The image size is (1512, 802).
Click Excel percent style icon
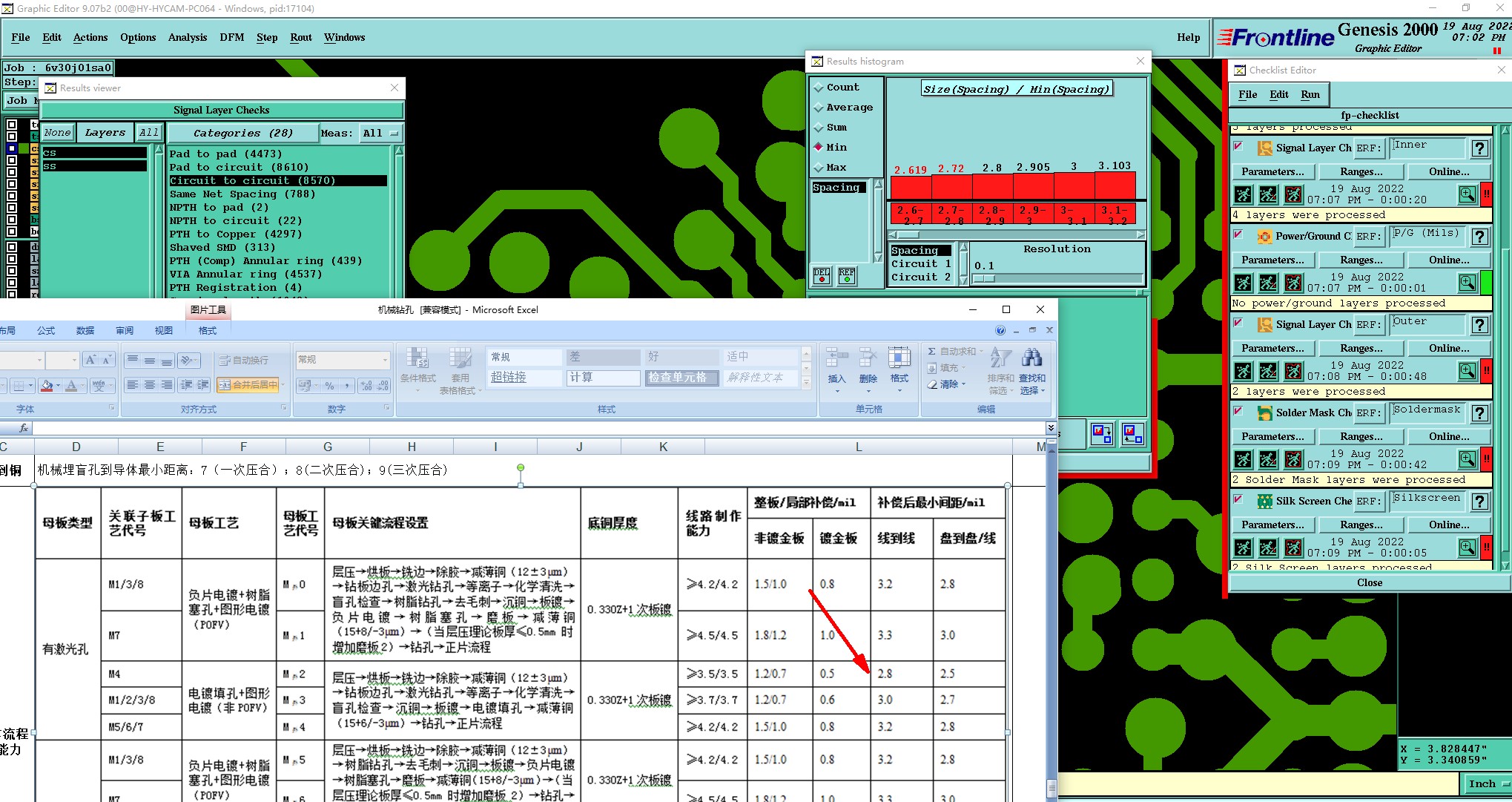pos(329,385)
